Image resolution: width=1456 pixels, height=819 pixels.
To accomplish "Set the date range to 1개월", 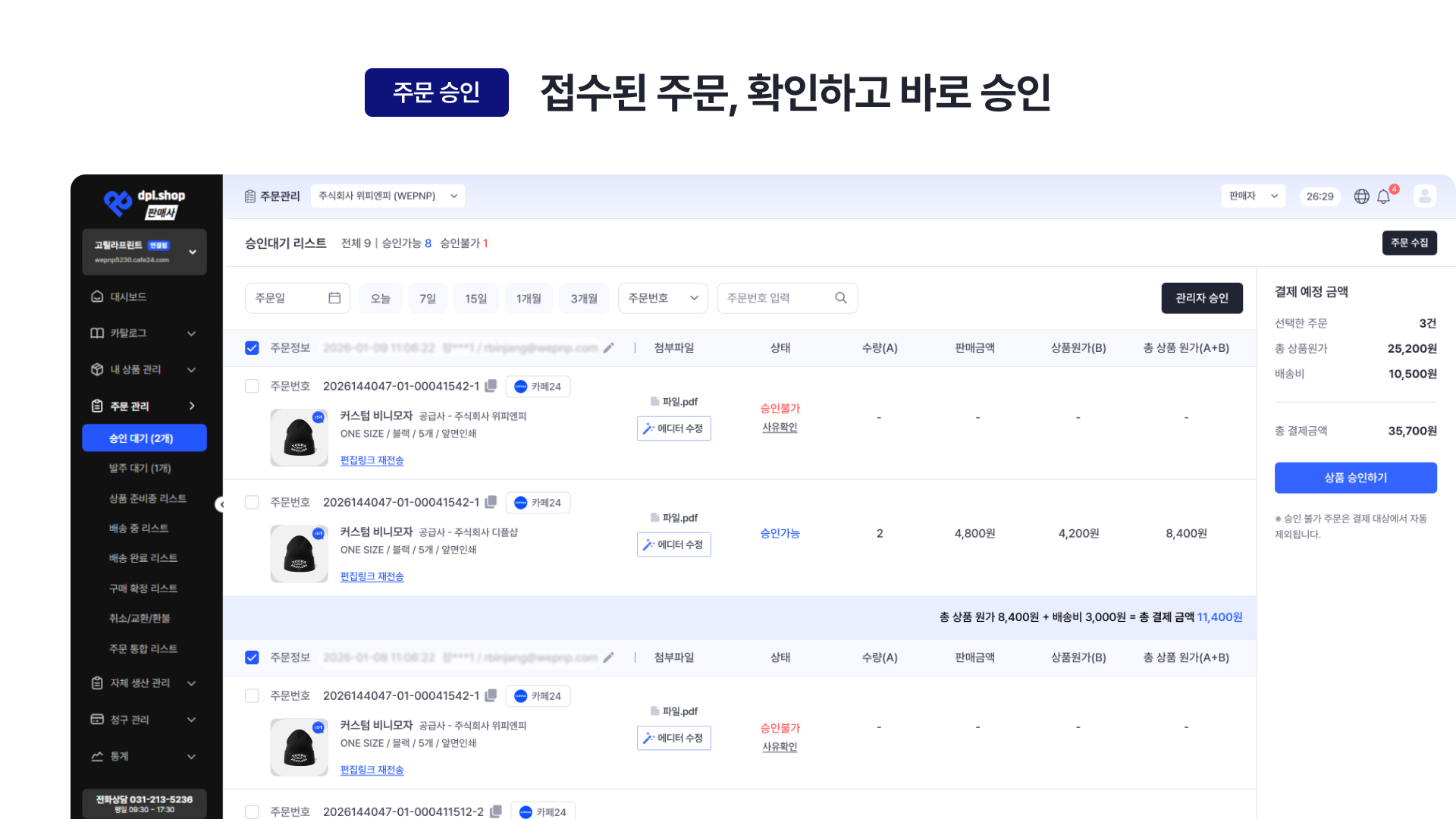I will pyautogui.click(x=529, y=298).
